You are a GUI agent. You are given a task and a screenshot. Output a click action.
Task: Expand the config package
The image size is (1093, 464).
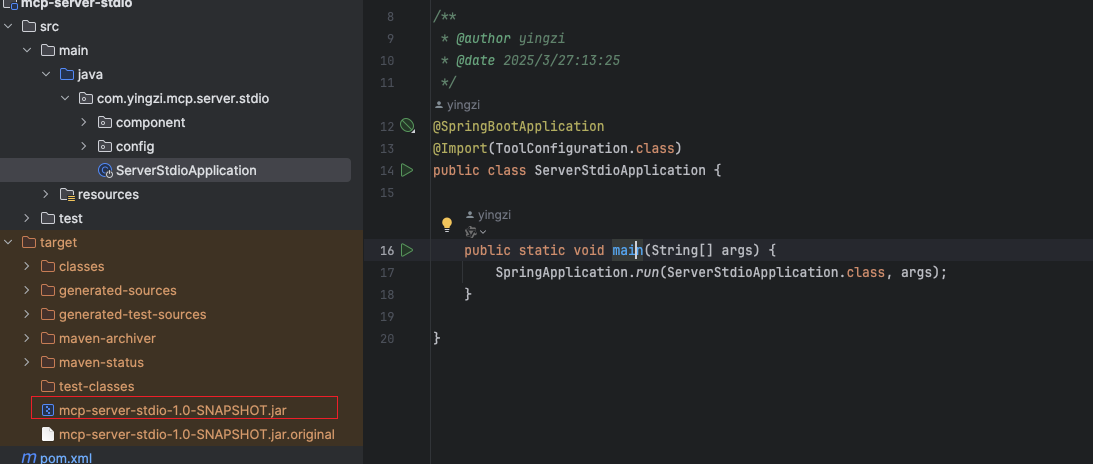[84, 146]
